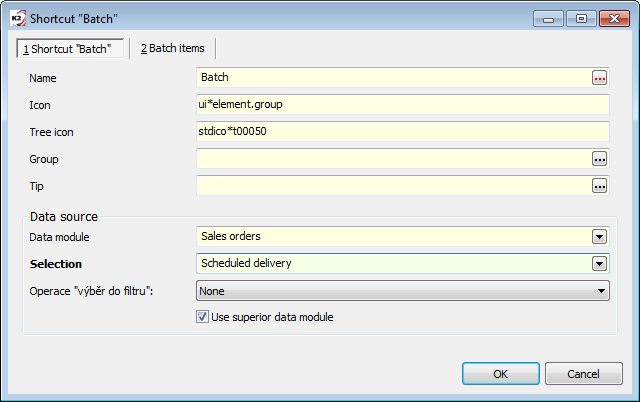
Task: Expand the Operace "výběr do filtru" dropdown
Action: click(x=601, y=290)
